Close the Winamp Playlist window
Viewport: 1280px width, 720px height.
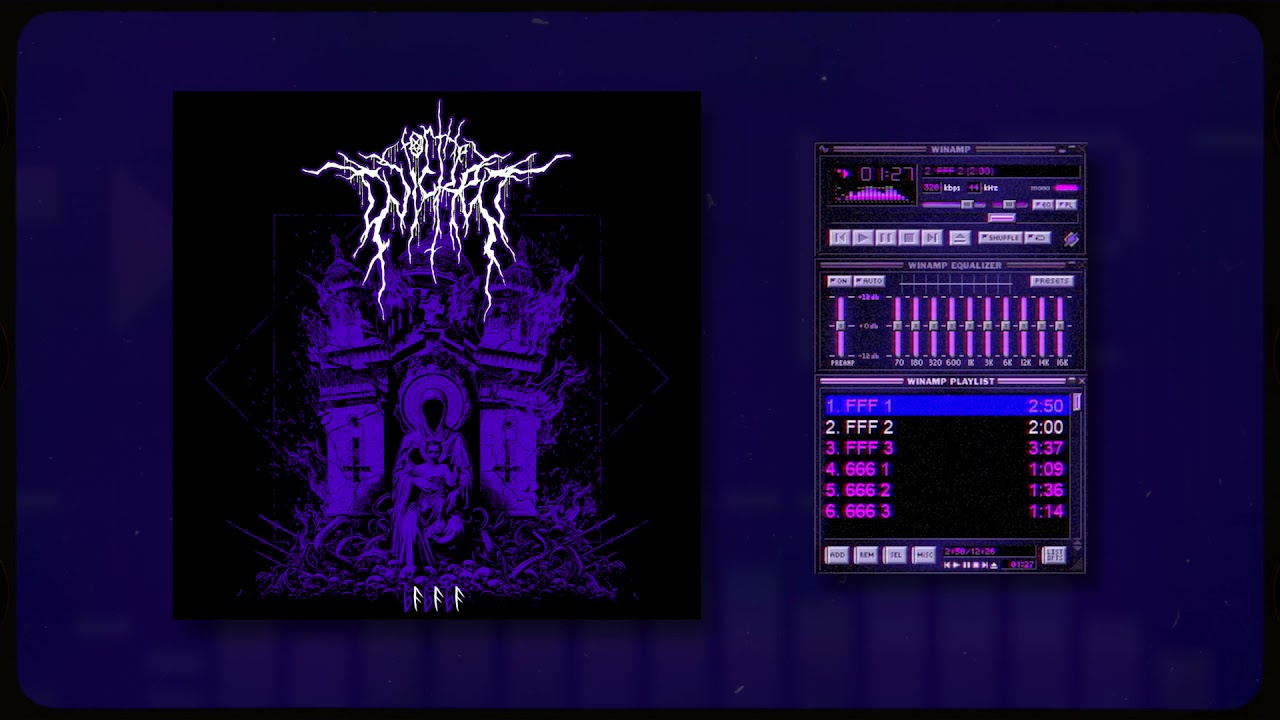(x=1081, y=380)
